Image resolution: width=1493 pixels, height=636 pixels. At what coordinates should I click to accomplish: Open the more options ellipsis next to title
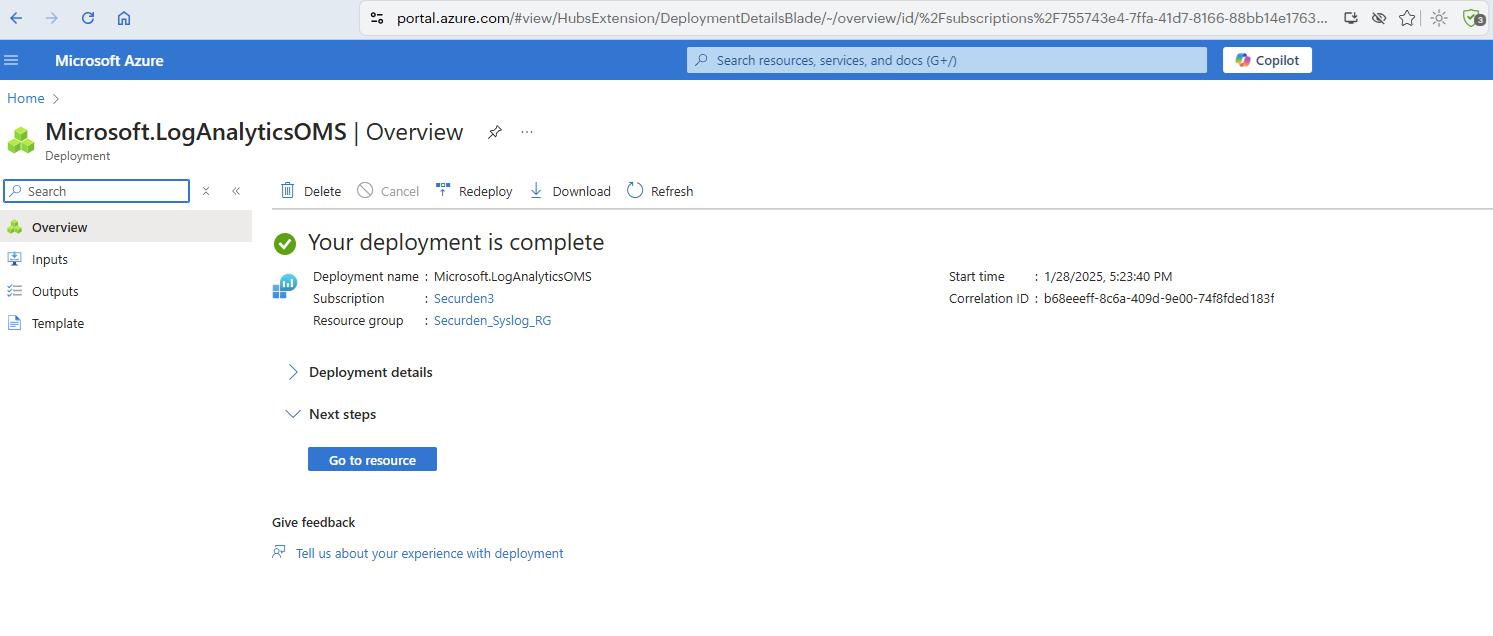pyautogui.click(x=527, y=132)
